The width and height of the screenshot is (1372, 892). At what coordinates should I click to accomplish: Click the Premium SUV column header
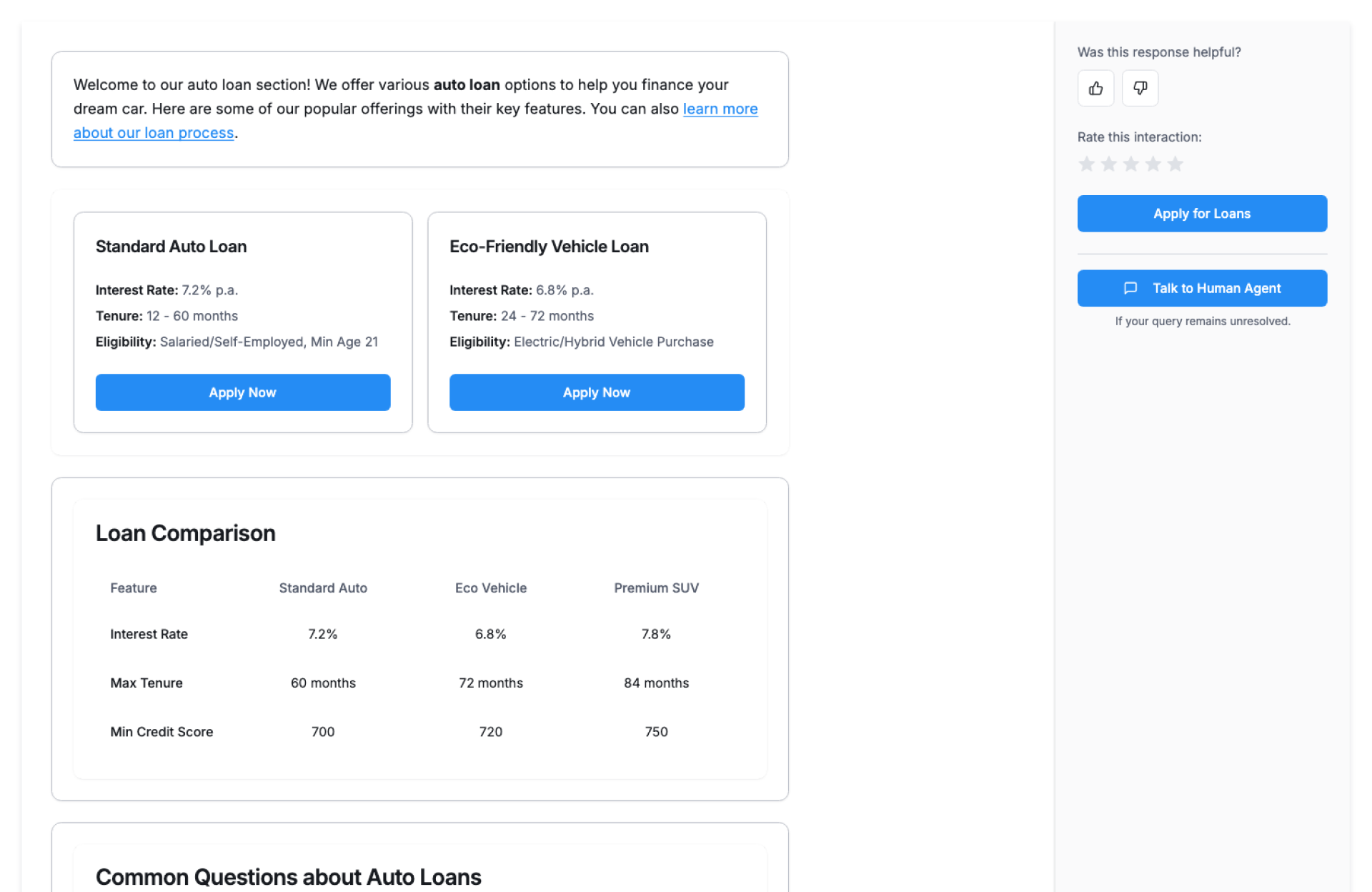[x=656, y=588]
